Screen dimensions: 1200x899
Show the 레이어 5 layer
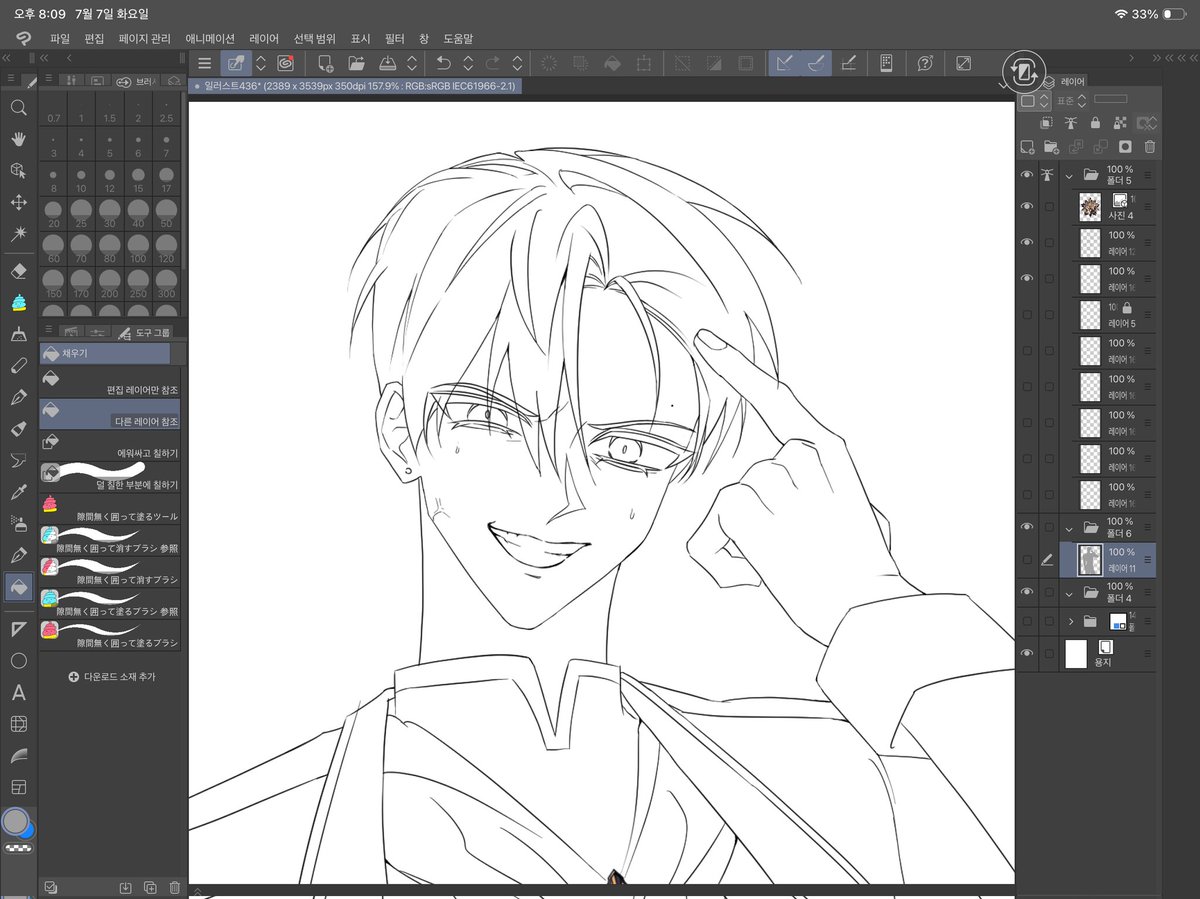coord(1026,314)
